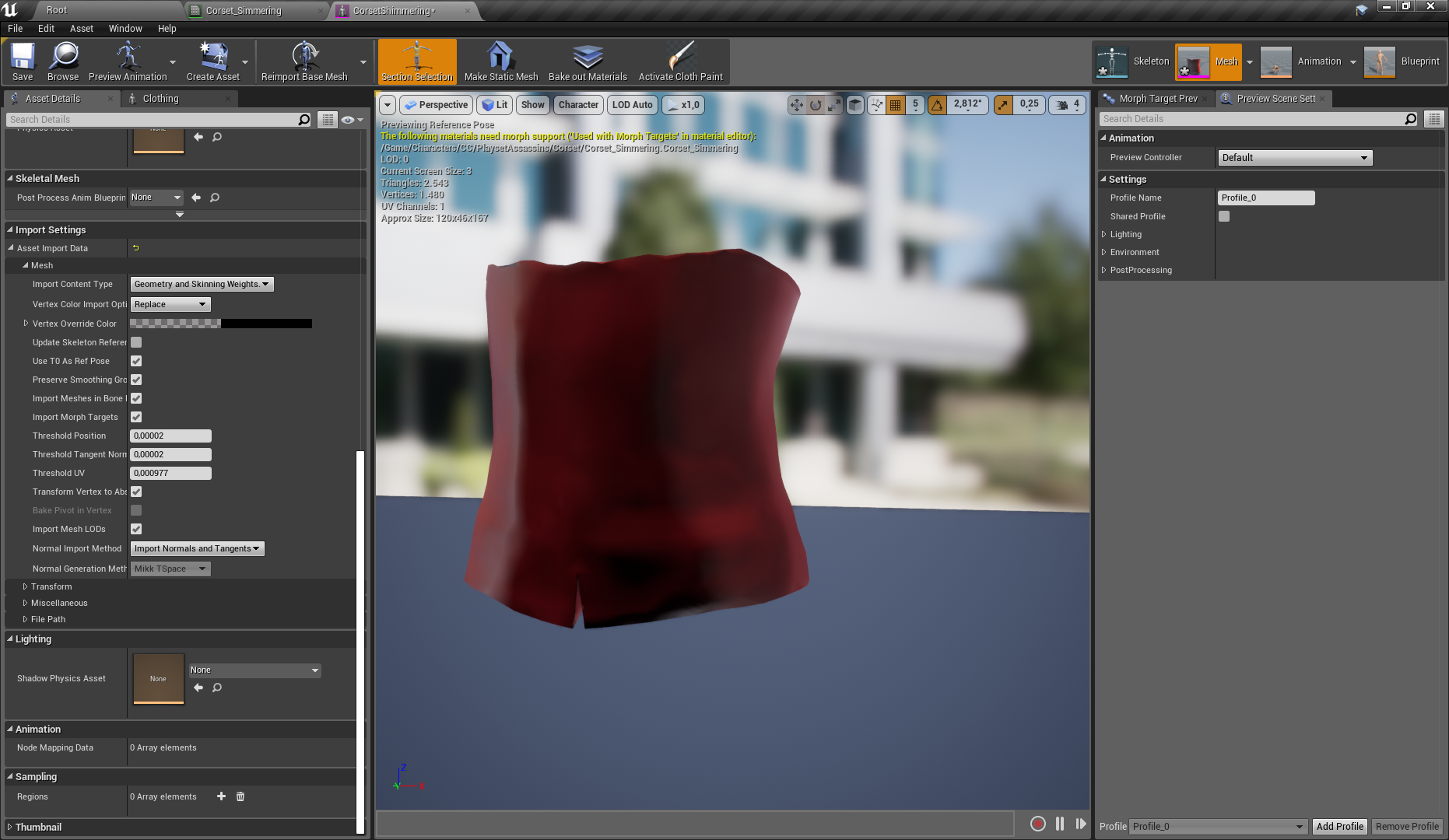Open Import Content Type dropdown
Image resolution: width=1449 pixels, height=840 pixels.
pos(202,285)
